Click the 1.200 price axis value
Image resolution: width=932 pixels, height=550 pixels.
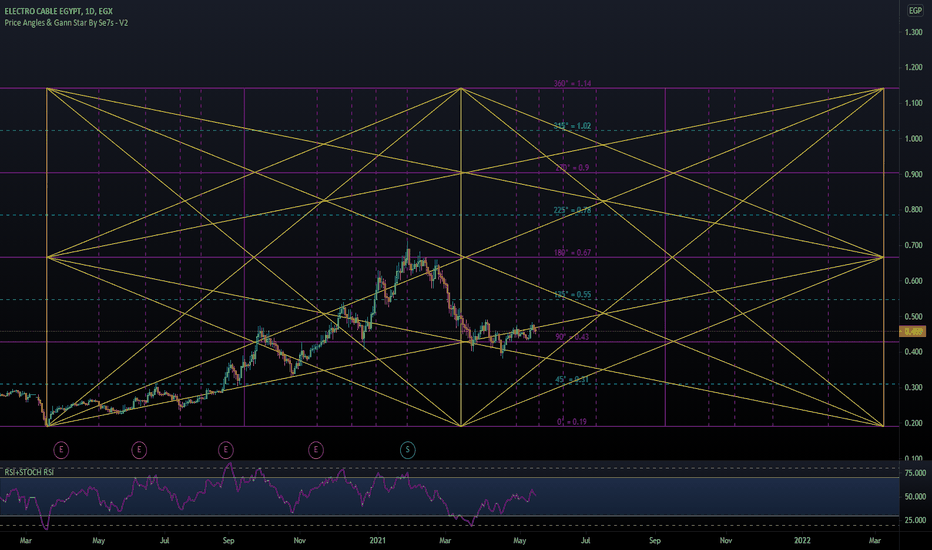pos(914,68)
